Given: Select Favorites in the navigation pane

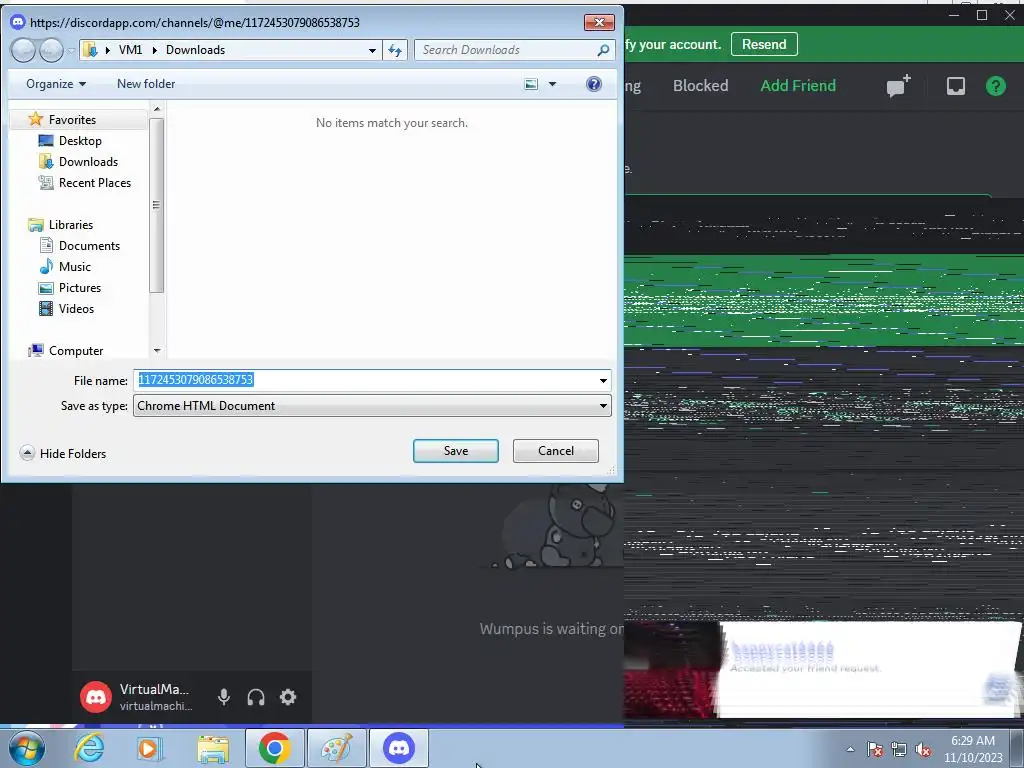Looking at the screenshot, I should click(72, 120).
